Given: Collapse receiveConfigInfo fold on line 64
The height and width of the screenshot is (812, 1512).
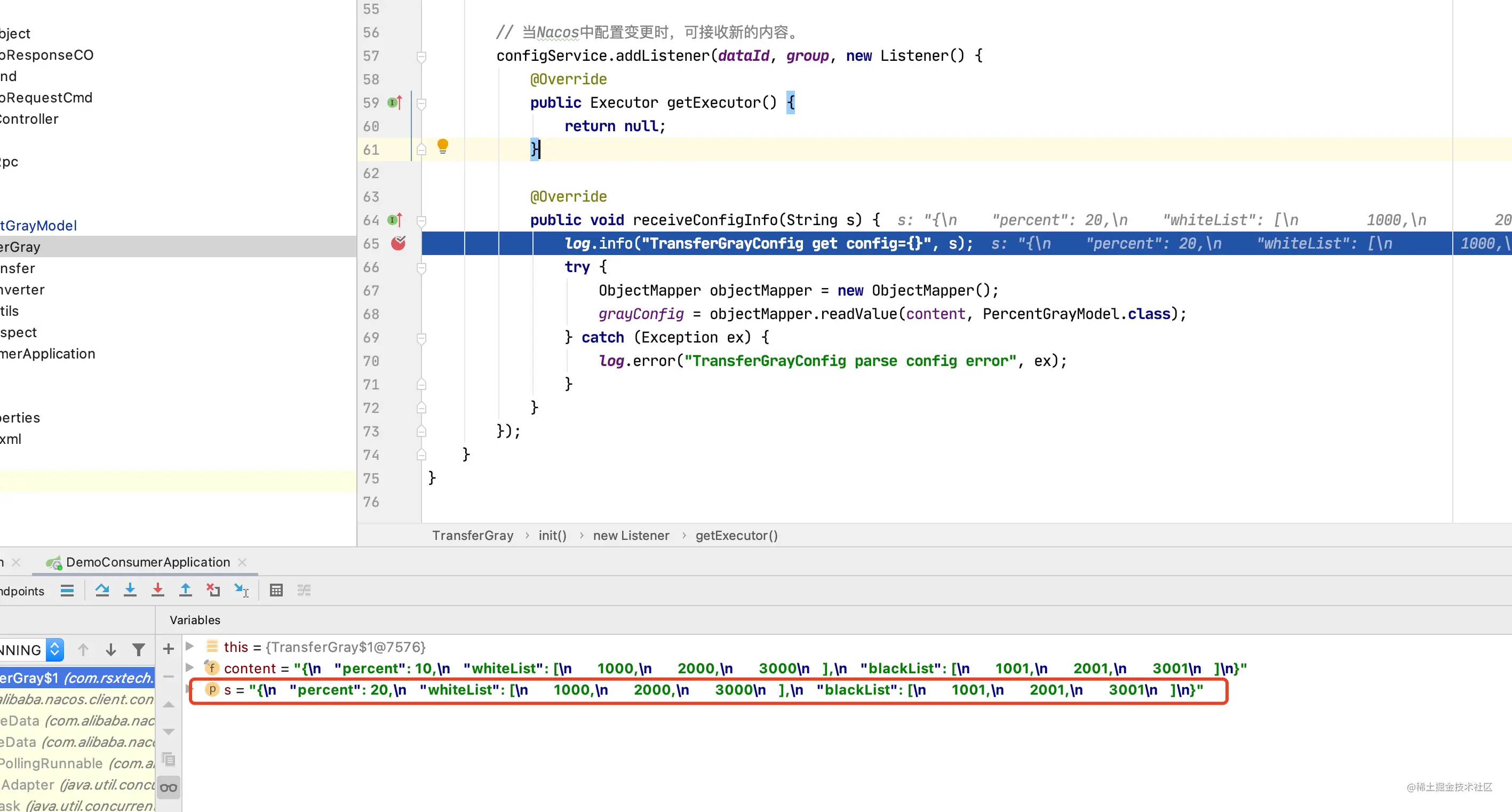Looking at the screenshot, I should (x=421, y=221).
